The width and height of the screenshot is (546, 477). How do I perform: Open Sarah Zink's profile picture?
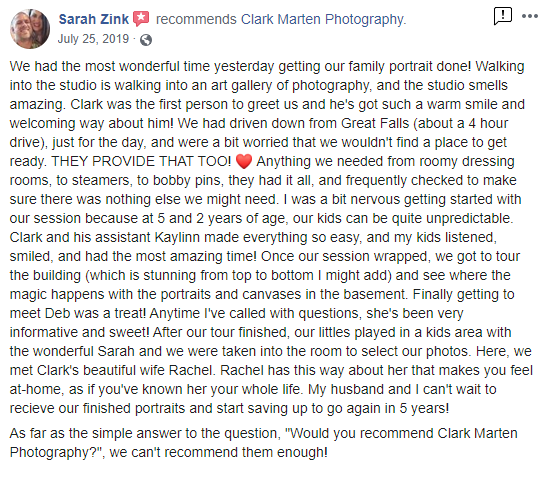pyautogui.click(x=30, y=29)
